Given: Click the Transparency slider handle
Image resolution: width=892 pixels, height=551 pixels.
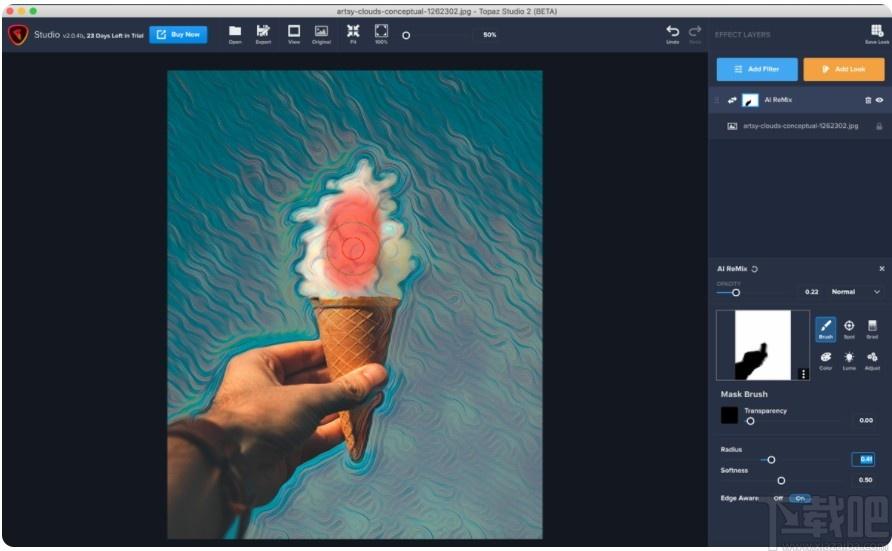Looking at the screenshot, I should tap(750, 421).
